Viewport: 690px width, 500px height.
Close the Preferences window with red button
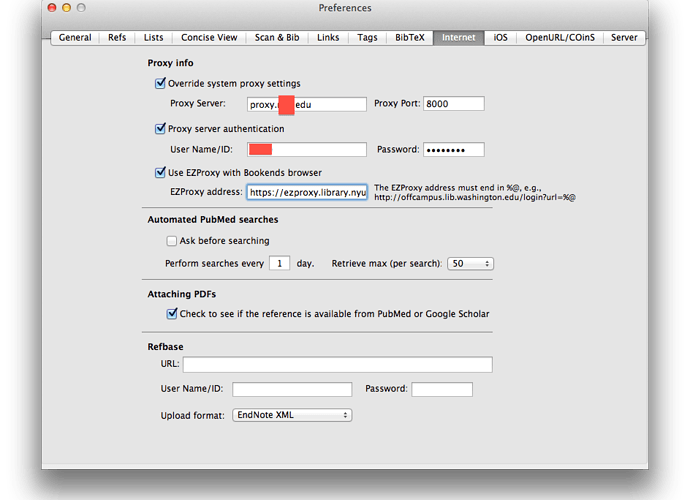click(x=52, y=8)
